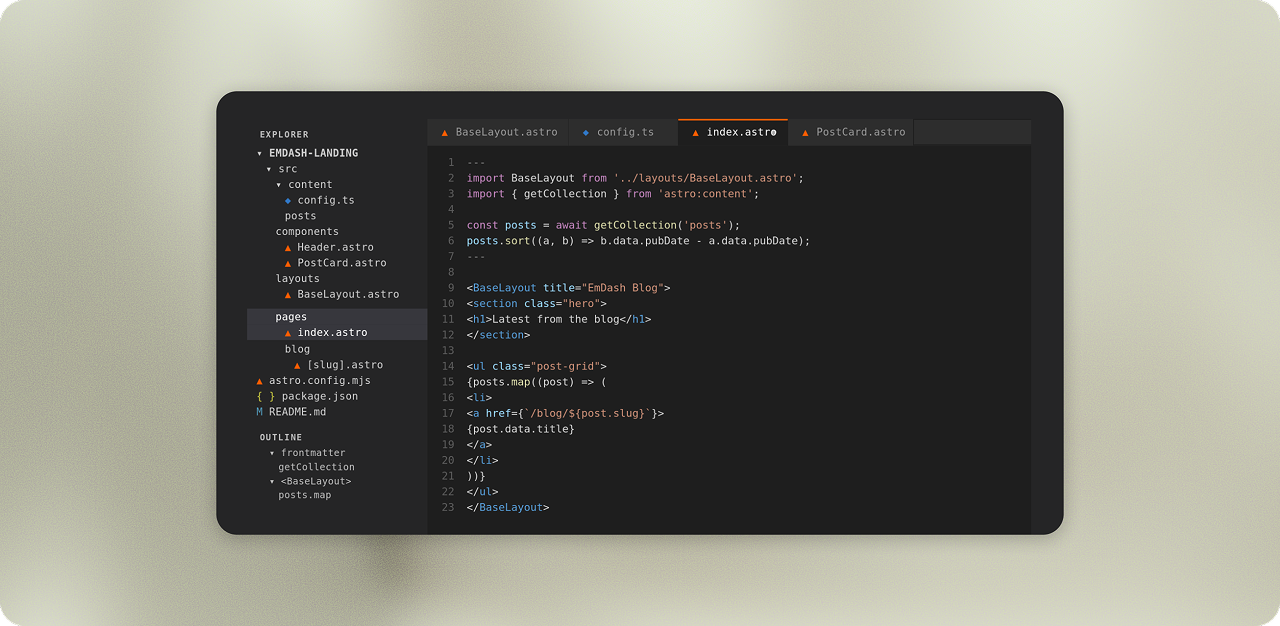This screenshot has height=626, width=1280.
Task: Click the "EmDash Blog" title string
Action: [x=622, y=288]
